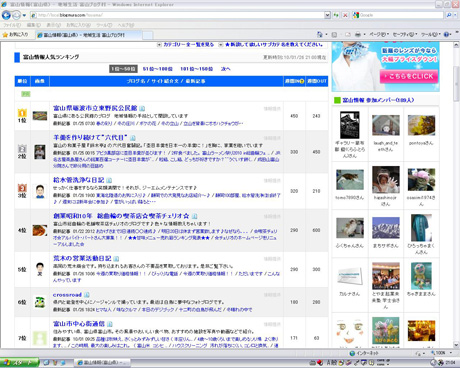Open the recent pages dropdown beside navigation arrows
The image size is (460, 368).
[24, 15]
